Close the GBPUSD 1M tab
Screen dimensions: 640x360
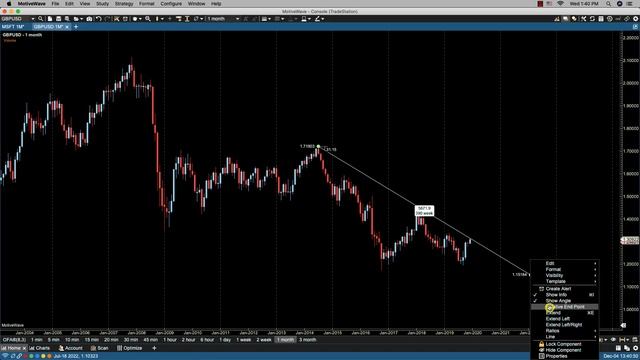(67, 27)
